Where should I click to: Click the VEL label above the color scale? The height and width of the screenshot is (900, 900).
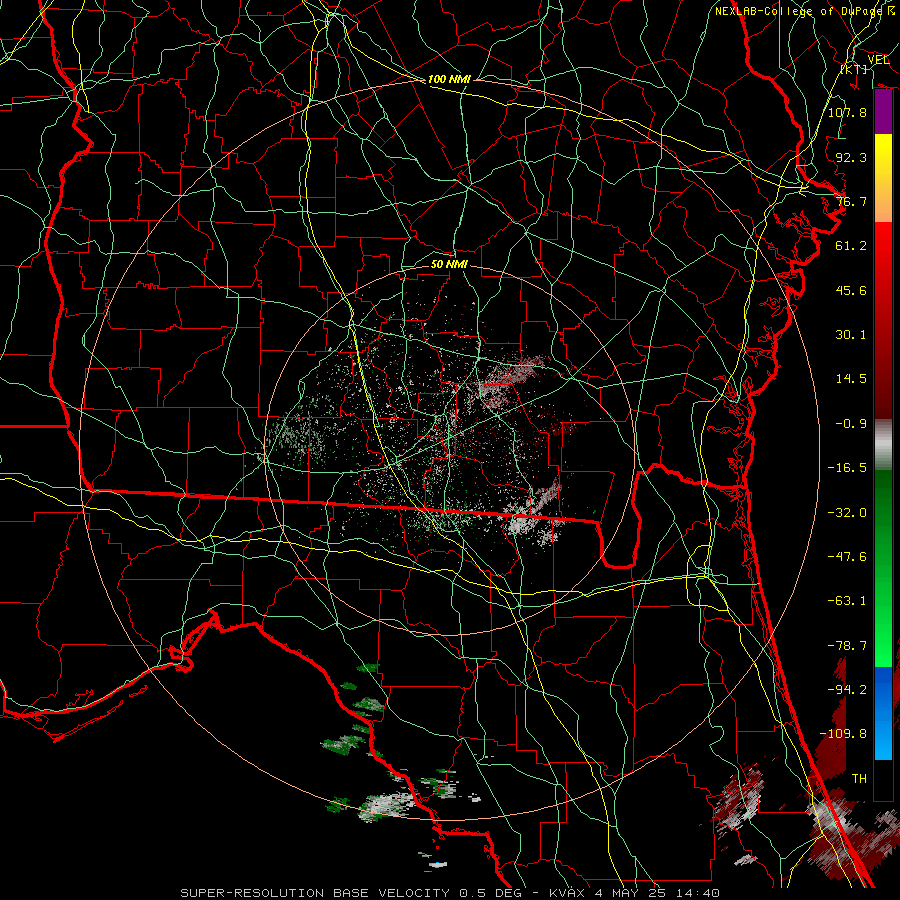(878, 60)
